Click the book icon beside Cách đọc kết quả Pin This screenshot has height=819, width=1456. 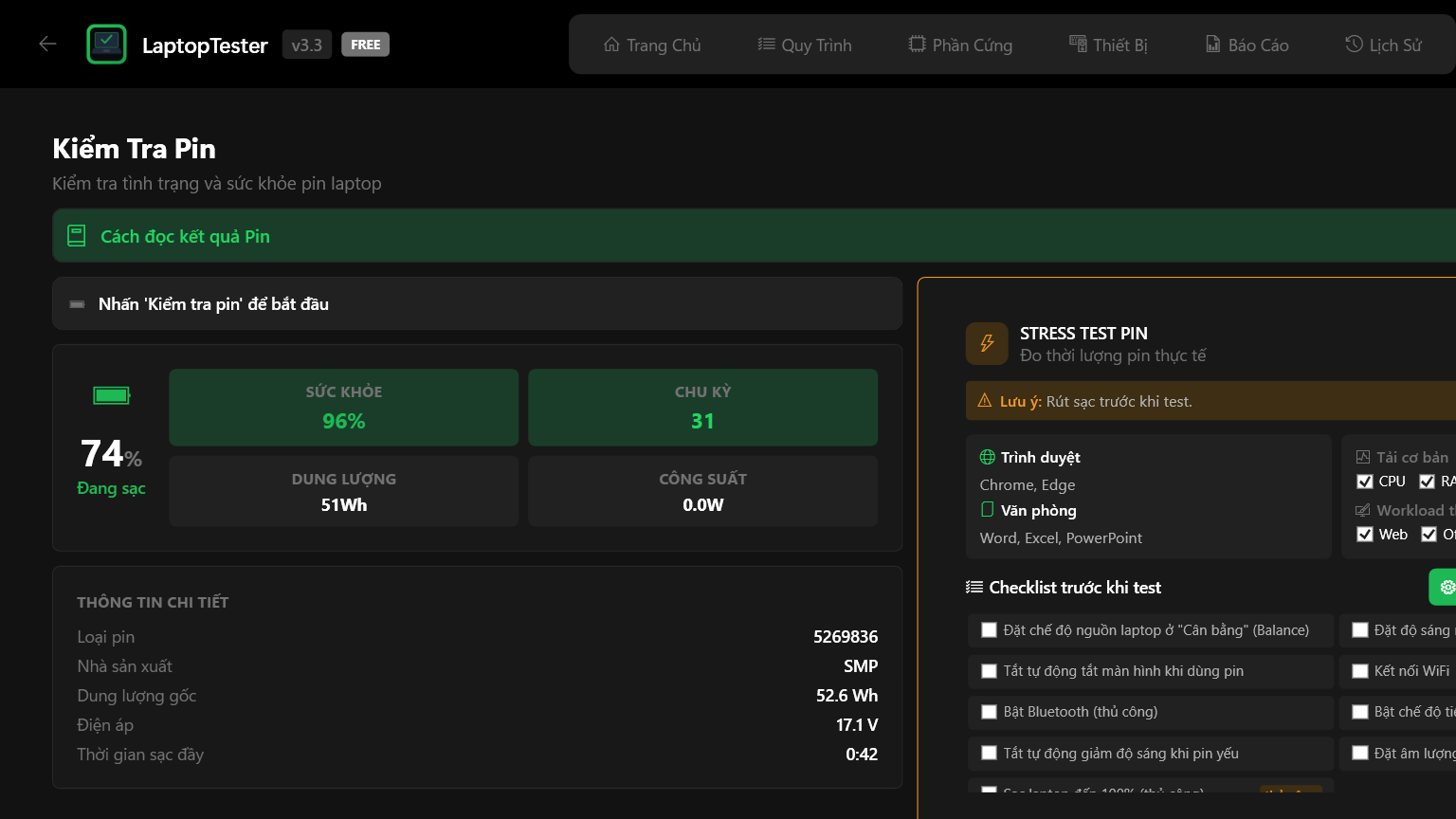[x=77, y=236]
